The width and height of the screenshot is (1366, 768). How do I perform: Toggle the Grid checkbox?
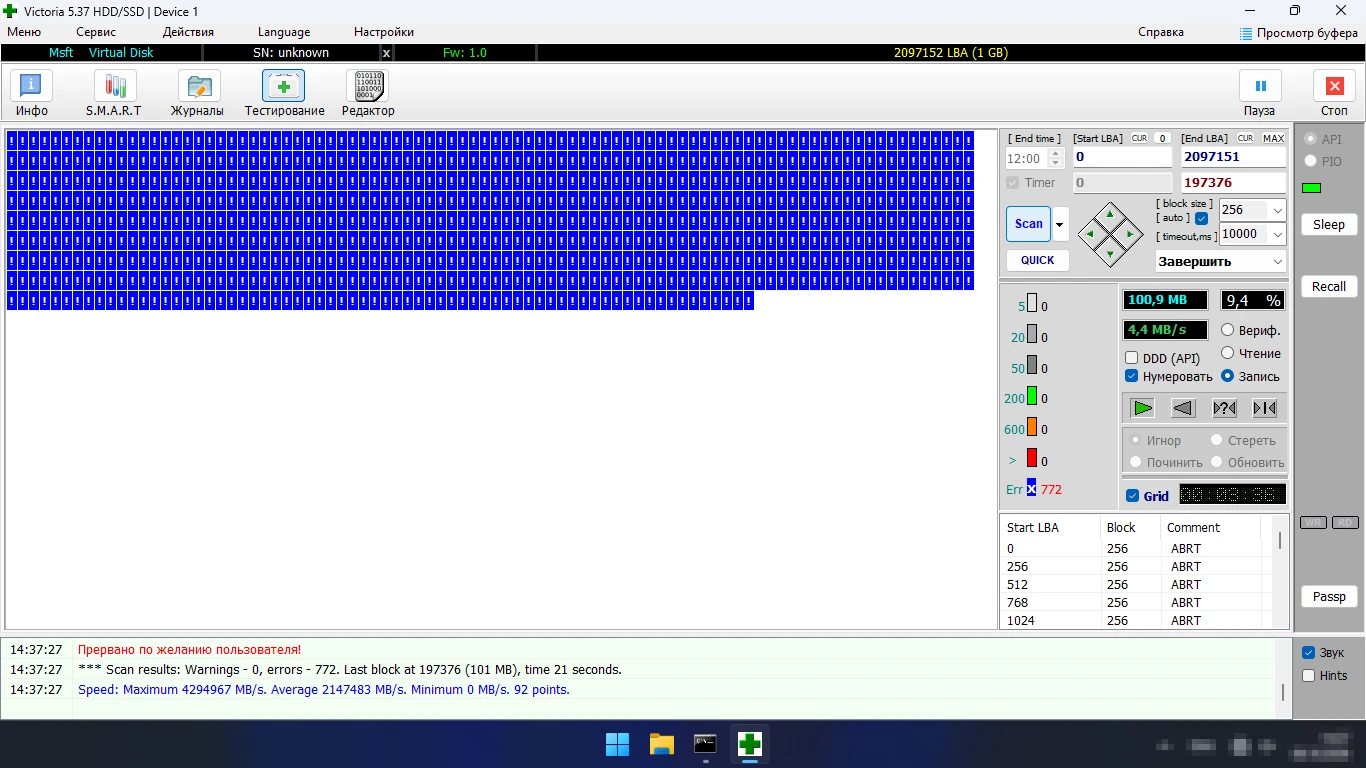pyautogui.click(x=1132, y=496)
